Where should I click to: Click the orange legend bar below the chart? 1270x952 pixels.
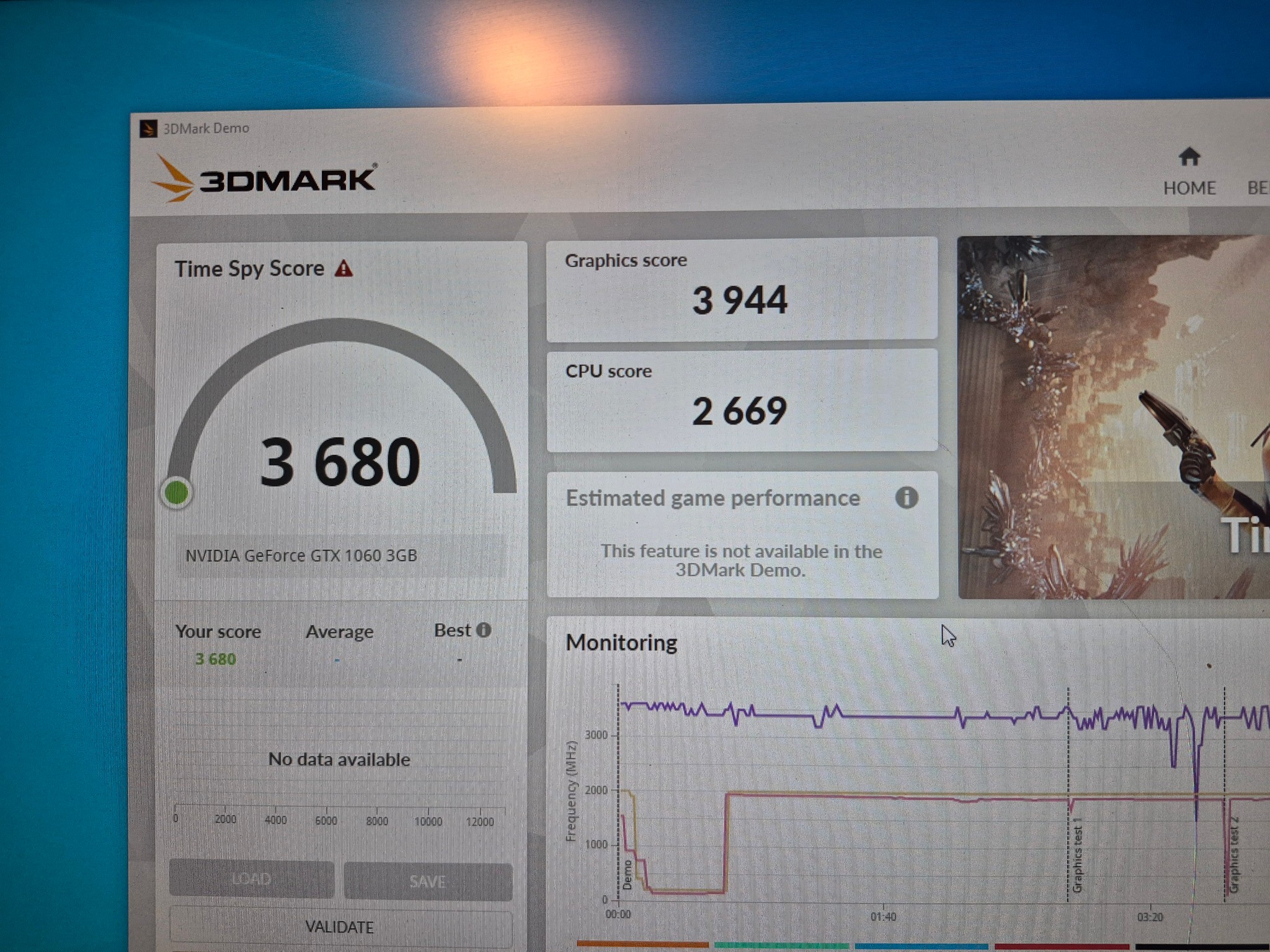point(642,945)
